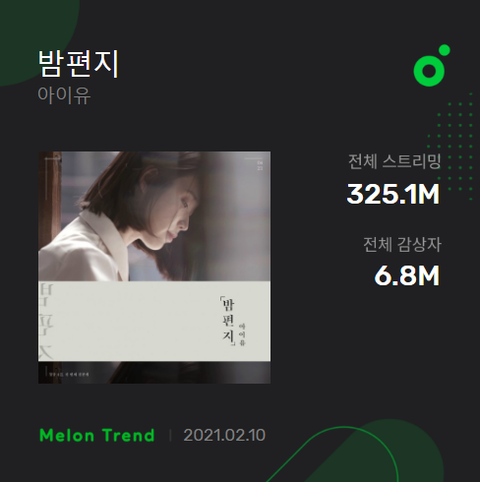Image resolution: width=480 pixels, height=482 pixels.
Task: Click the green dotted pattern decoration
Action: click(450, 147)
